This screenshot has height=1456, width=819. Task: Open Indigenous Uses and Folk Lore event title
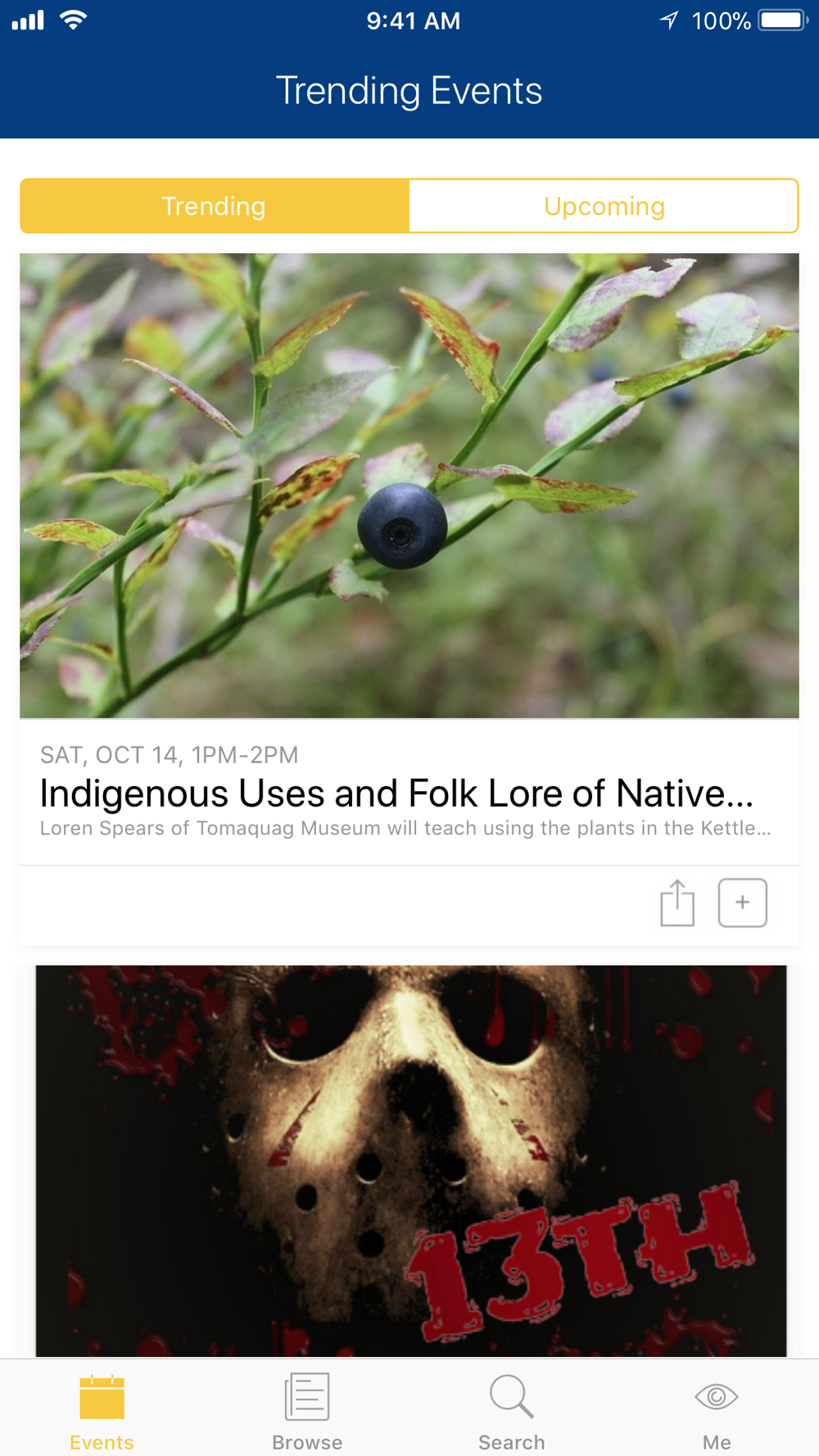(x=396, y=793)
